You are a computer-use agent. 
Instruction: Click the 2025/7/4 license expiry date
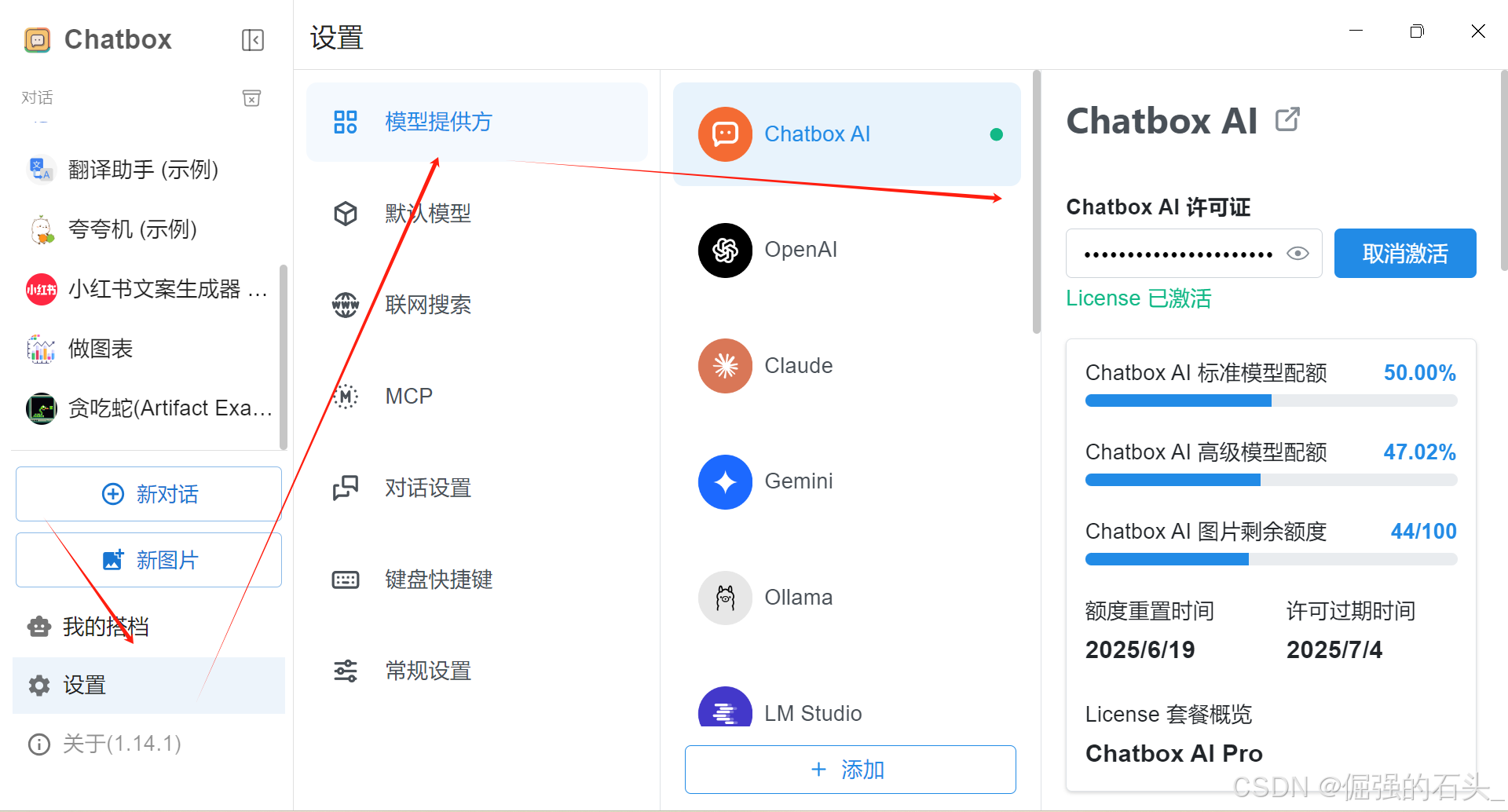[x=1334, y=649]
